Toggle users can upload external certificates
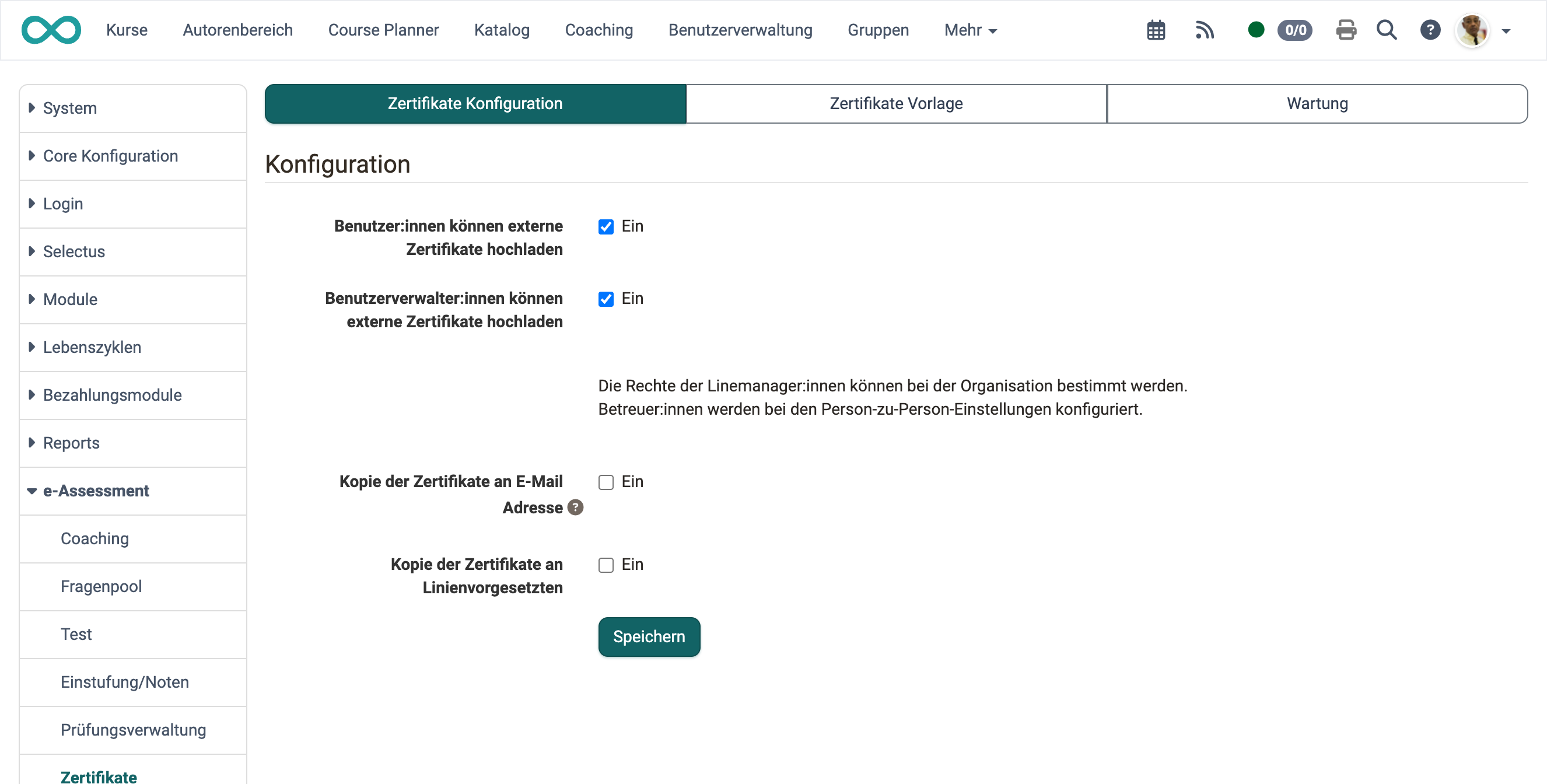The width and height of the screenshot is (1547, 784). point(605,226)
